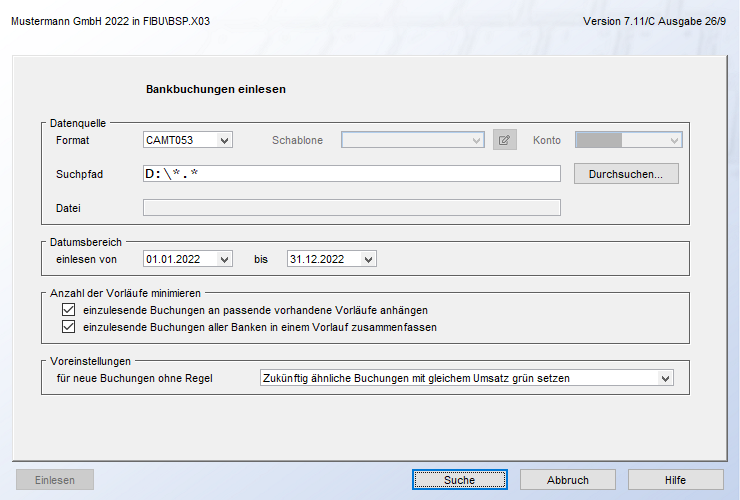Open the Format dropdown showing CAMT053
The image size is (740, 500).
[224, 140]
